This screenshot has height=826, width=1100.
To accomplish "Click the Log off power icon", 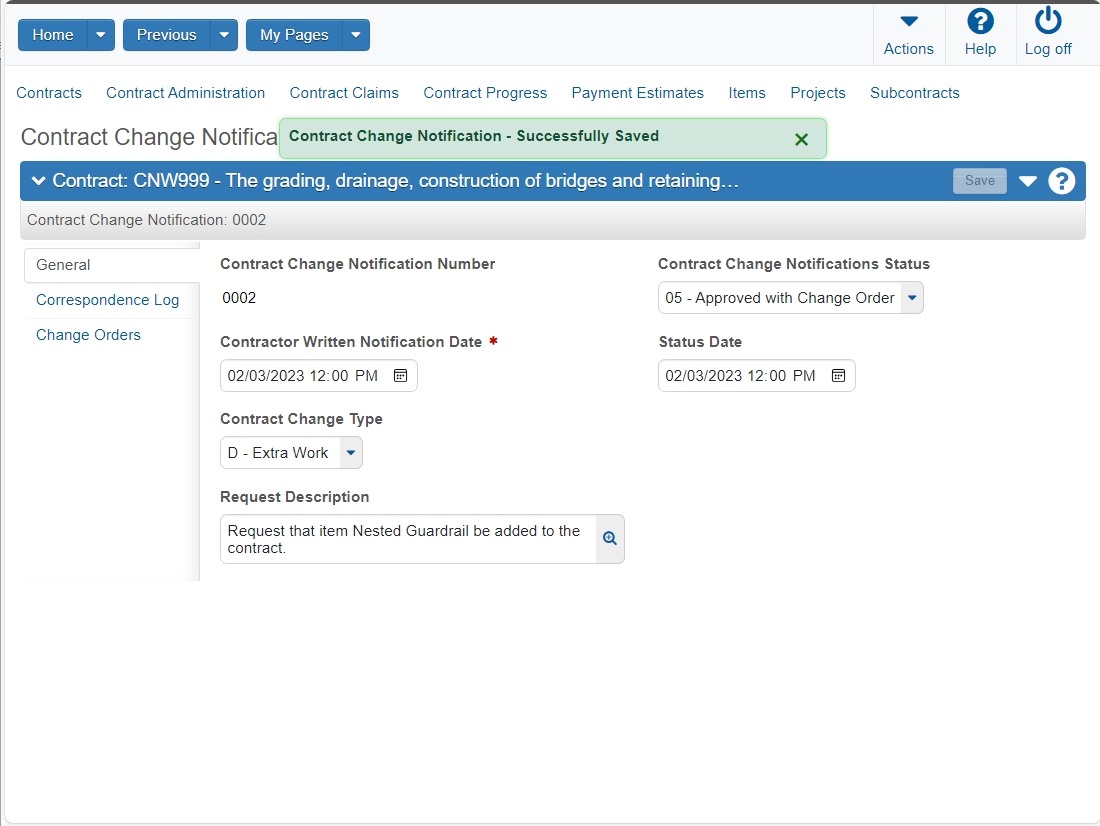I will coord(1047,20).
